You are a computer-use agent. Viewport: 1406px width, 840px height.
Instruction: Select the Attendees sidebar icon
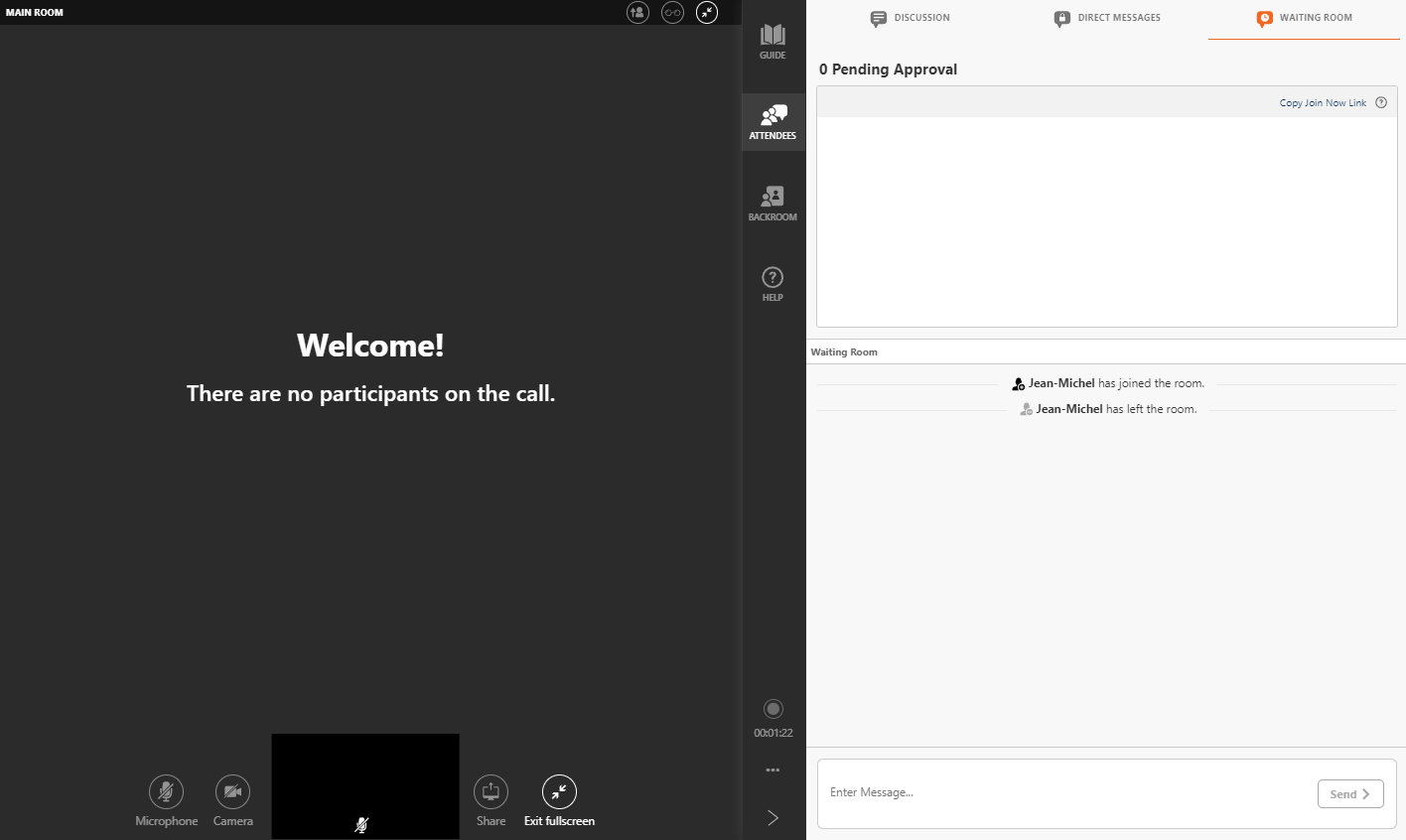point(773,122)
